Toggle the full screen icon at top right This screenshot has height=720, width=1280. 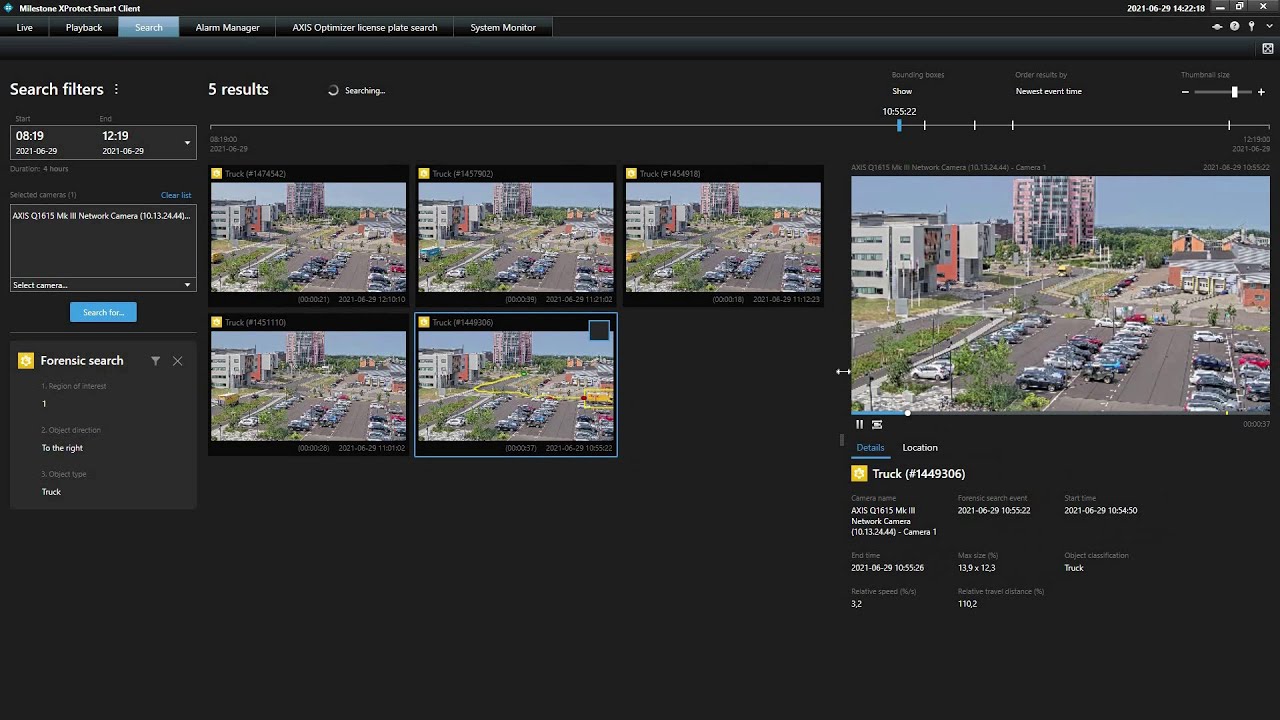pos(1268,48)
